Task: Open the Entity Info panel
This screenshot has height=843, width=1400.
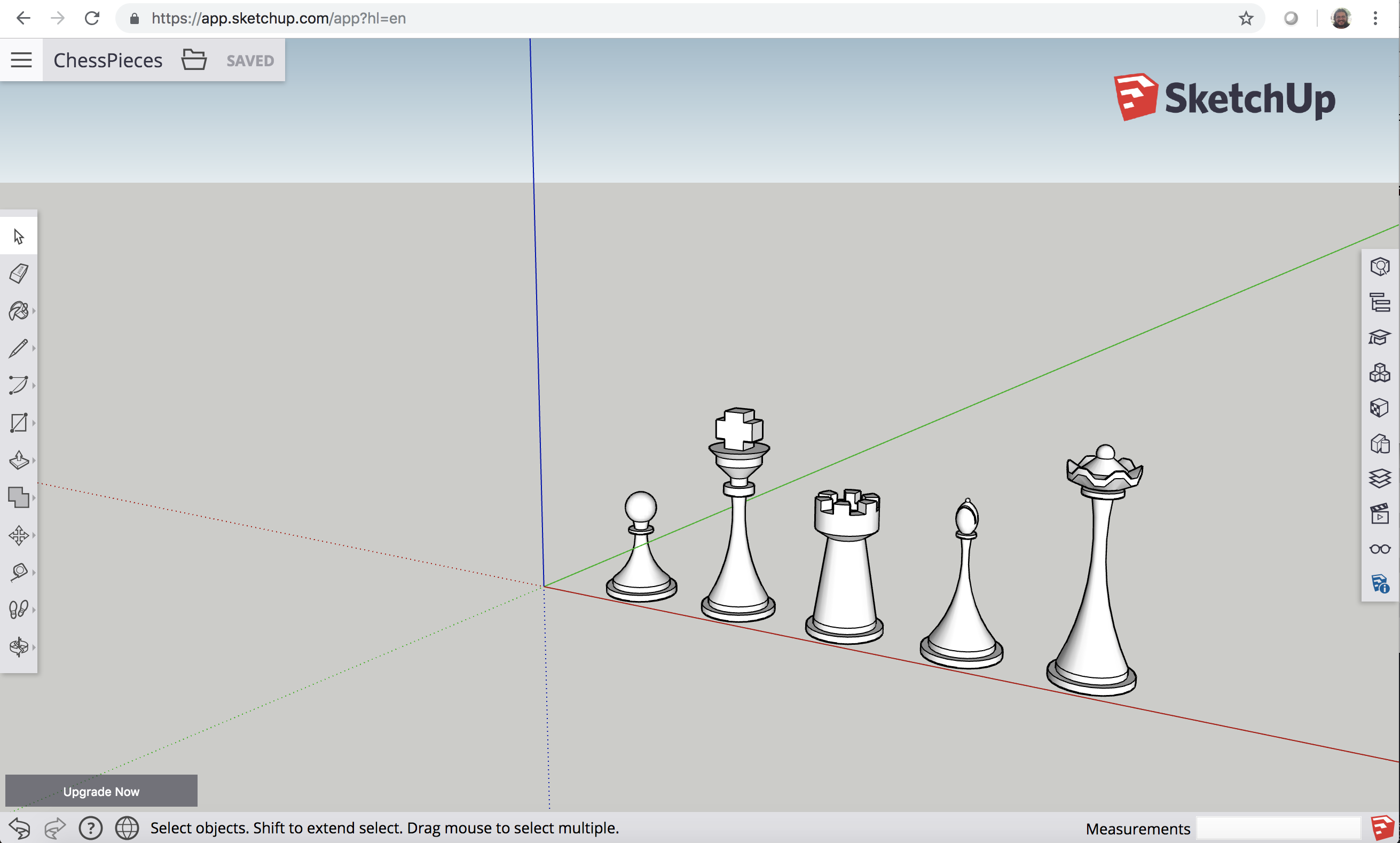Action: click(1380, 267)
